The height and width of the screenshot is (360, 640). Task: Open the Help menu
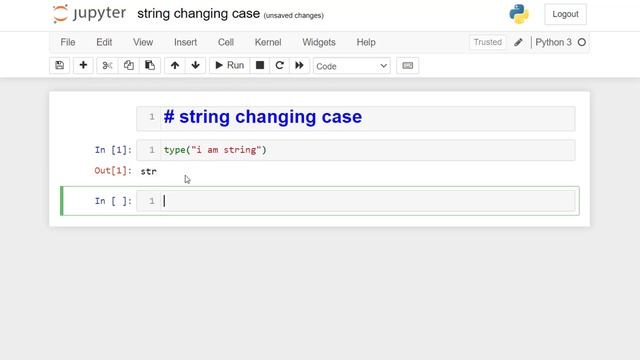coord(366,42)
